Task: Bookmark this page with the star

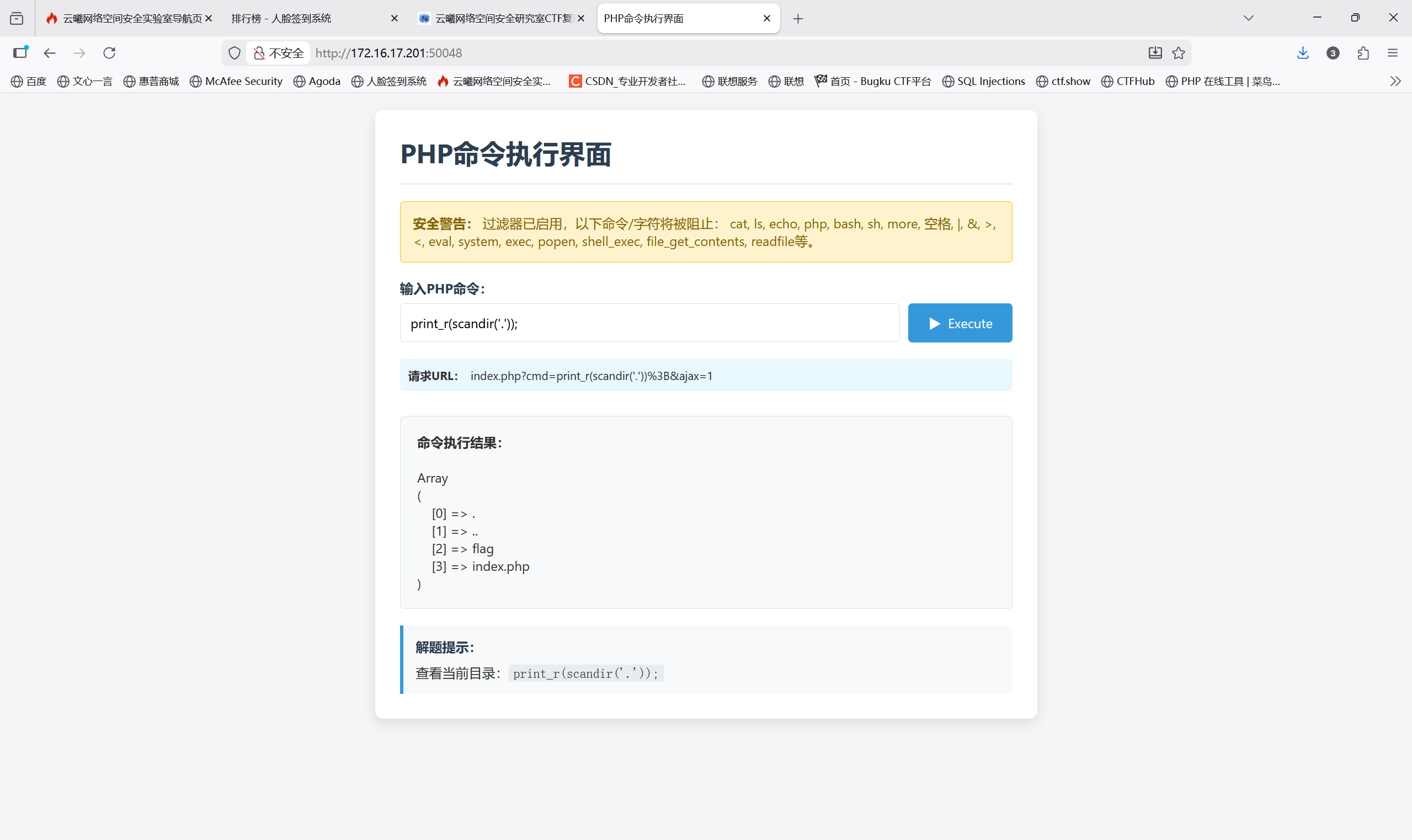Action: pos(1179,53)
